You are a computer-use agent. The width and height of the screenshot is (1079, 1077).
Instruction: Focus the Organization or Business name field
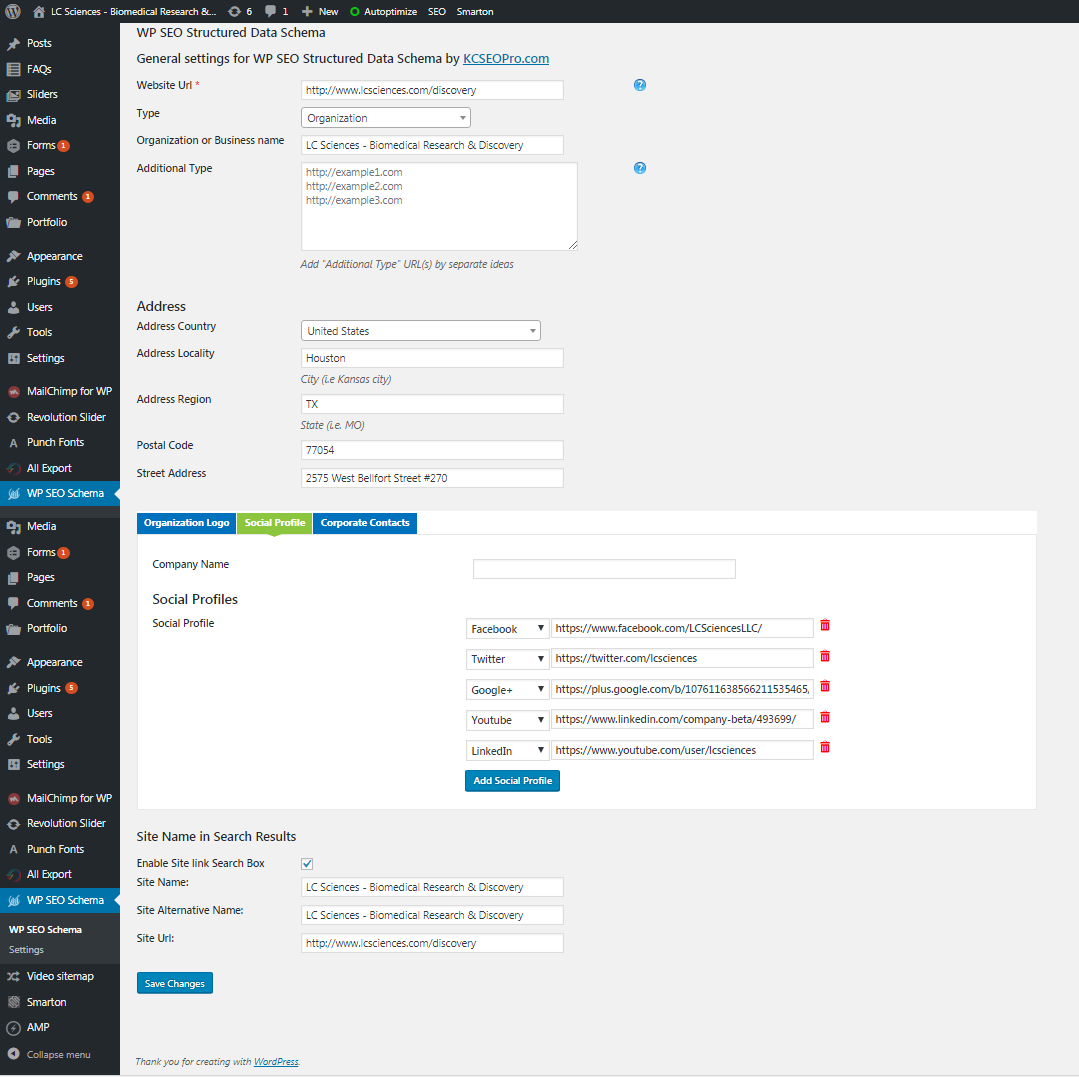coord(432,145)
